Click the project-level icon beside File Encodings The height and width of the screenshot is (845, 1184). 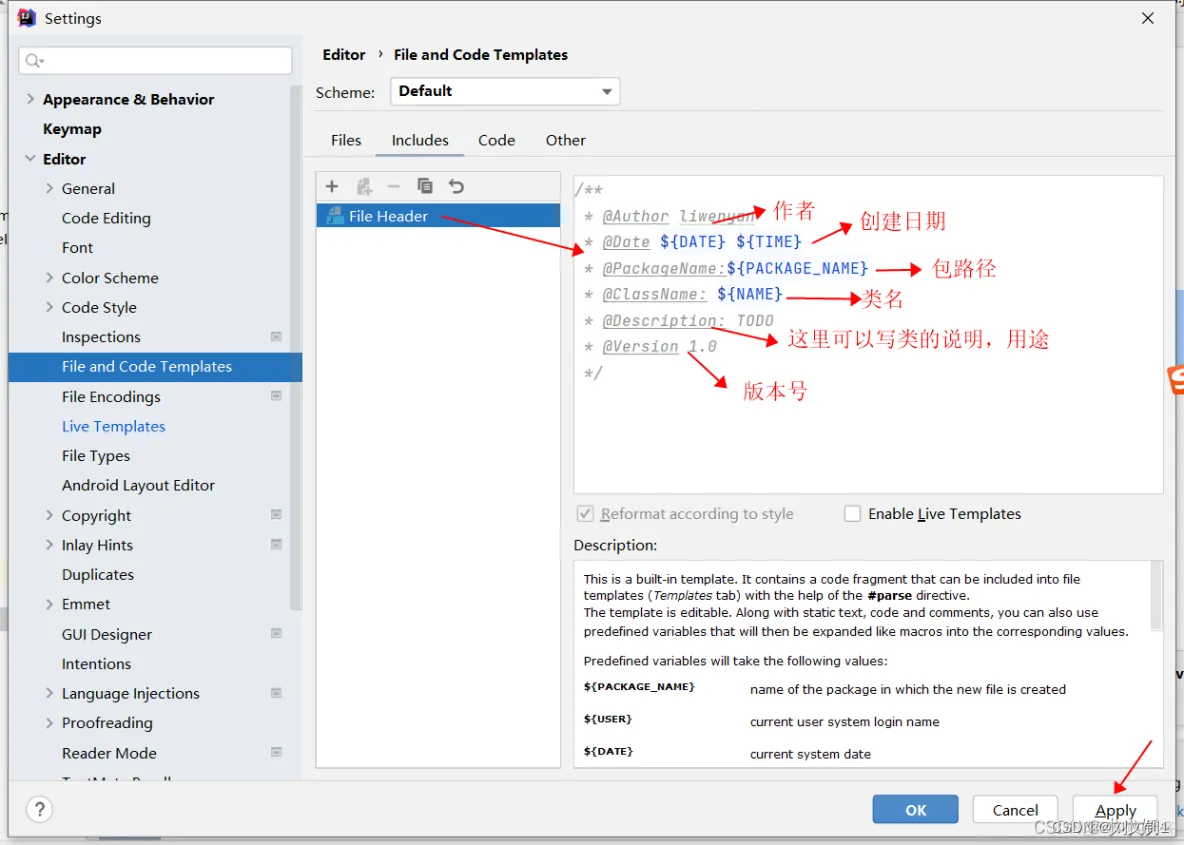[x=276, y=396]
